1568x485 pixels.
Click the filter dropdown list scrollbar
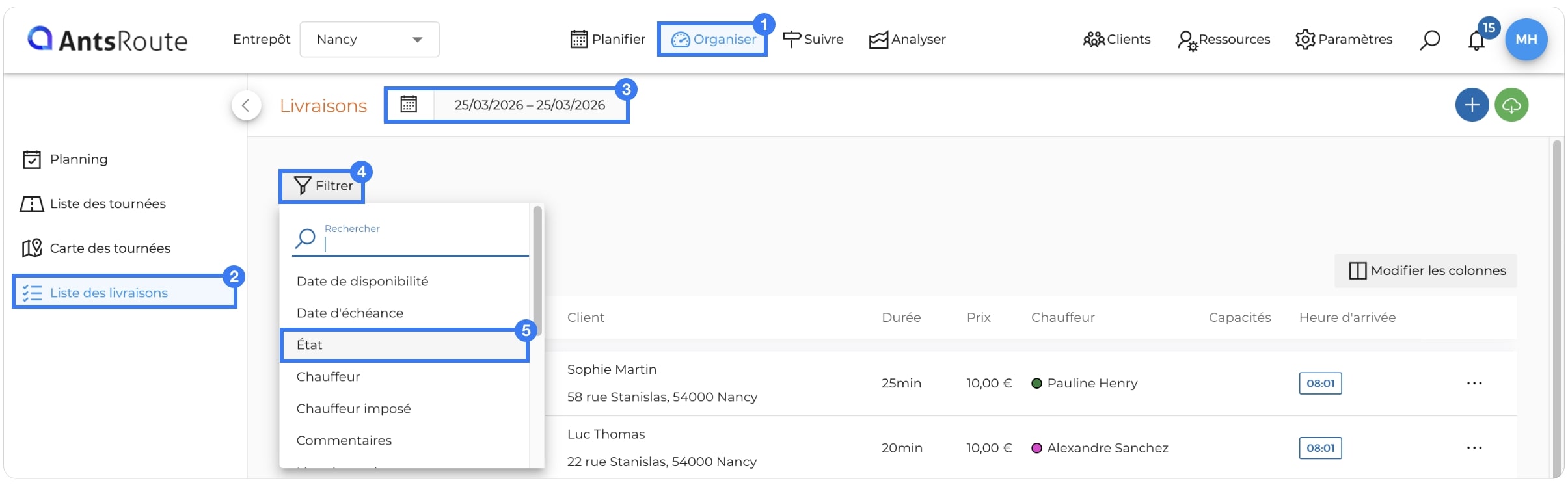537,270
